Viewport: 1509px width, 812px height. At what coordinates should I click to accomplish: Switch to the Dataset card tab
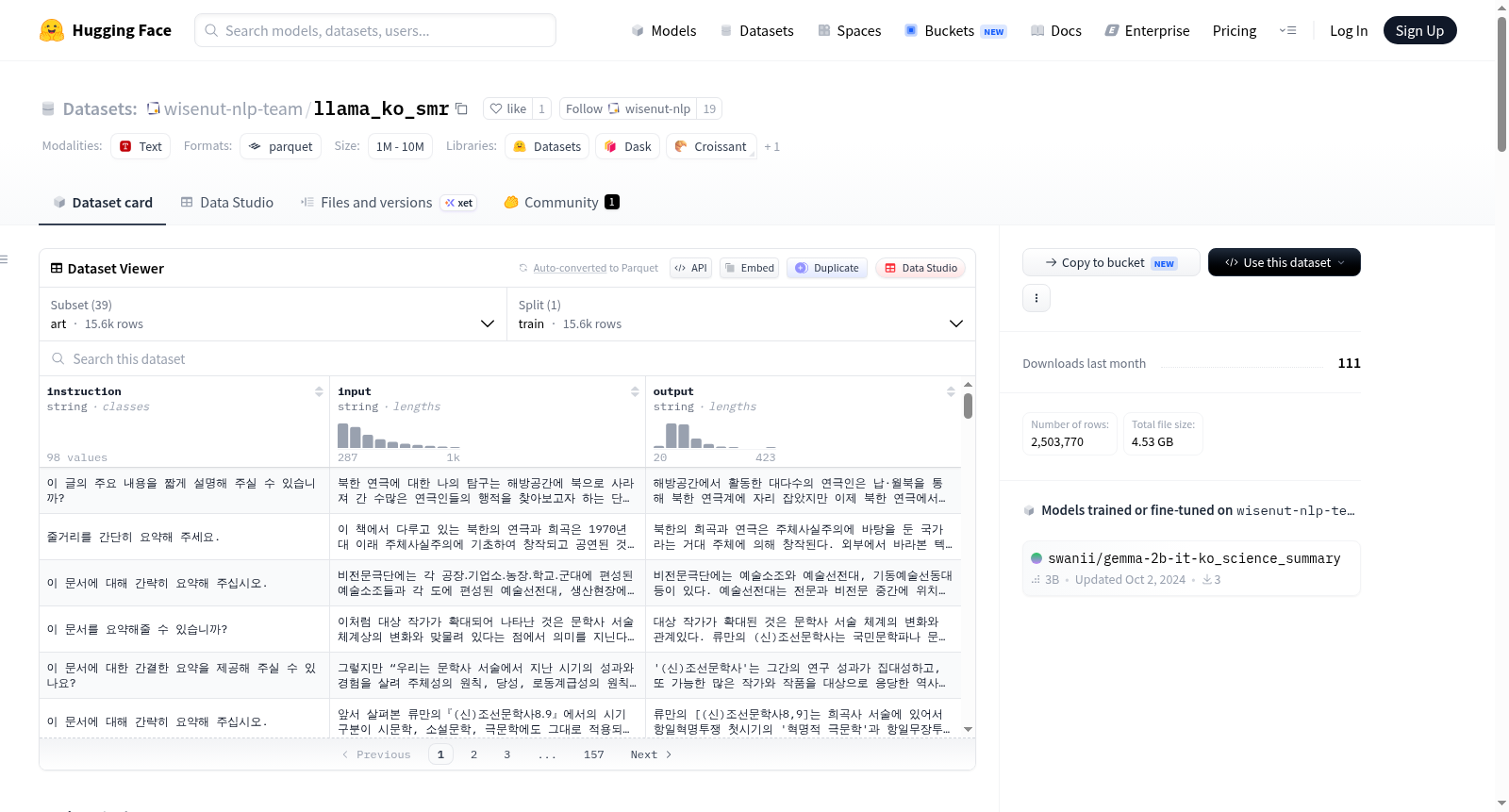click(102, 202)
